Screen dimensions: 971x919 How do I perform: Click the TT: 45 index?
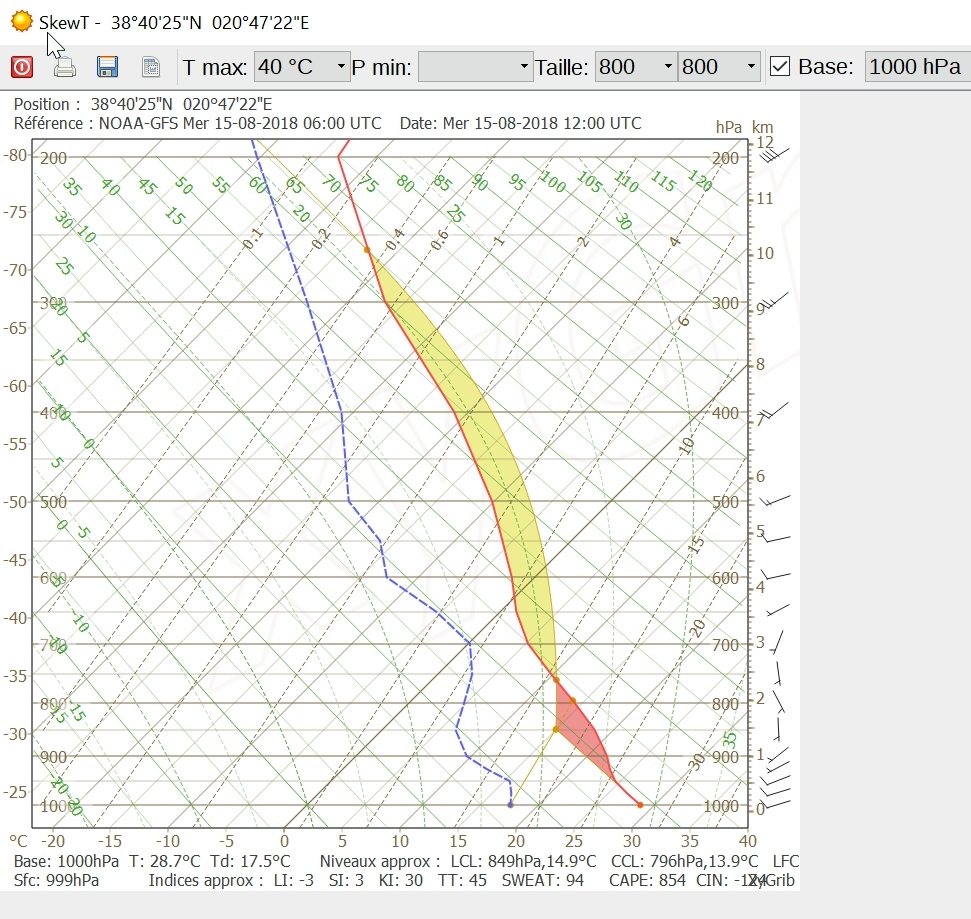coord(462,880)
